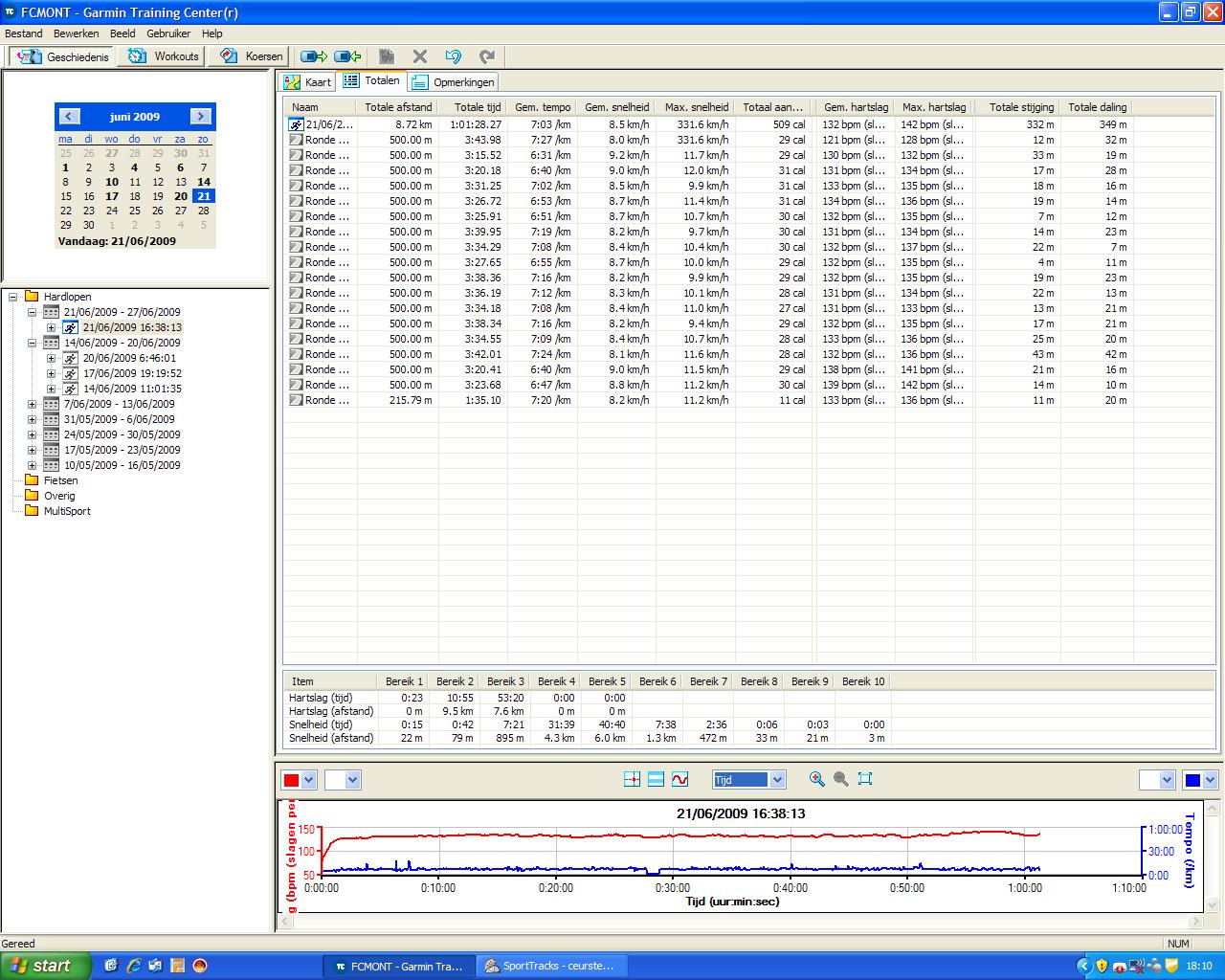
Task: Open Bestand menu
Action: pos(24,33)
